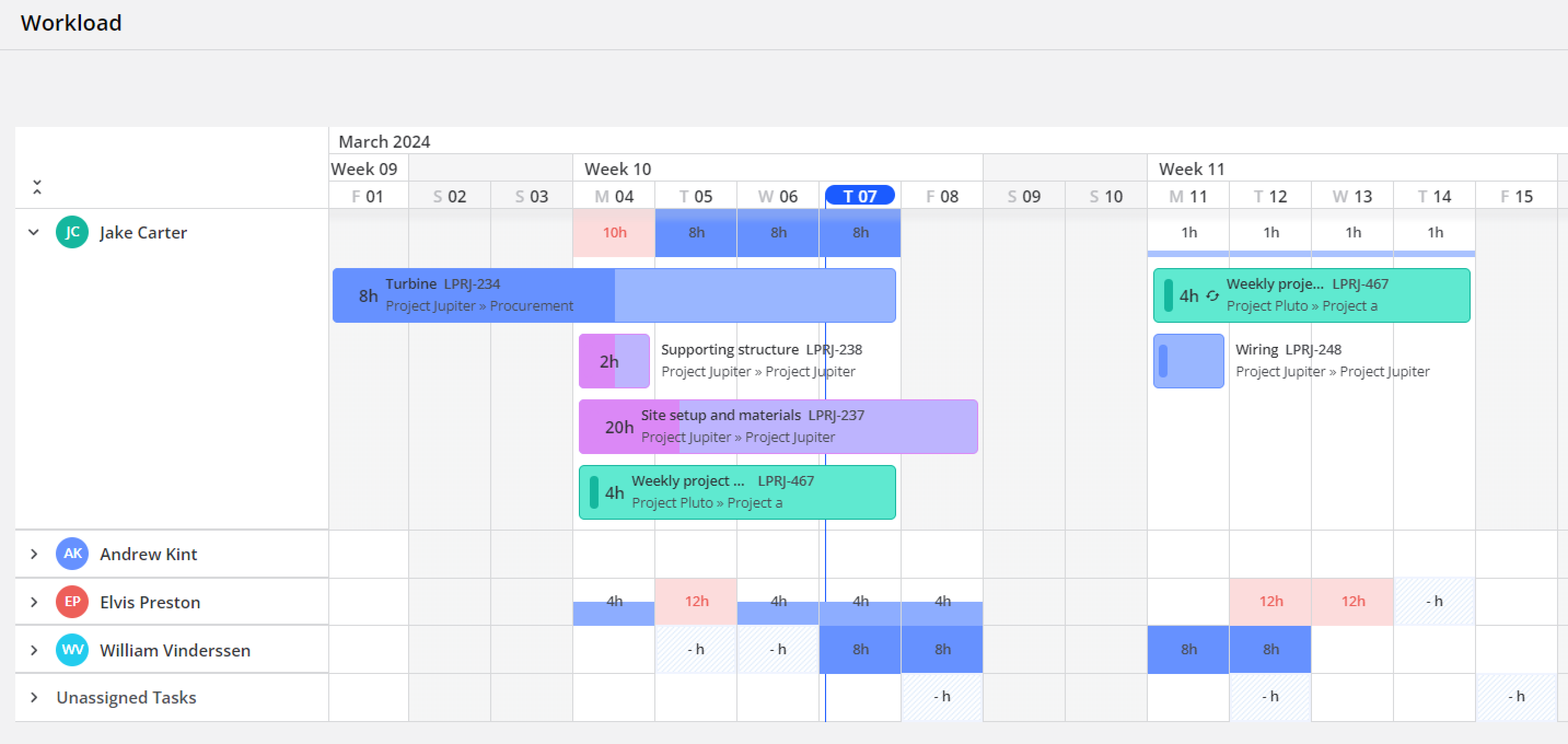
Task: Click Elvis Preston's EP avatar icon
Action: pos(72,602)
